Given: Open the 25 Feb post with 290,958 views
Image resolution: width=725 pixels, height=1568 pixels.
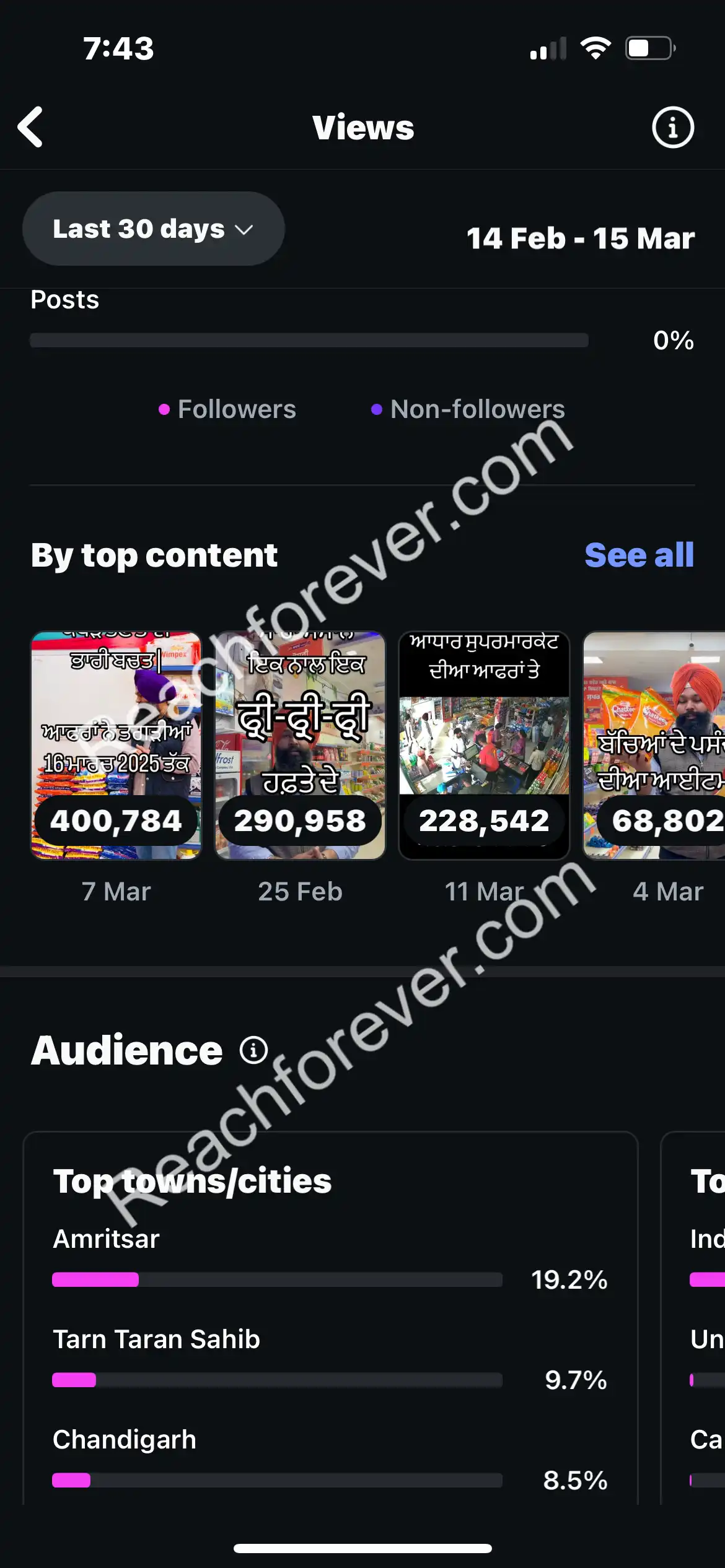Looking at the screenshot, I should coord(300,746).
